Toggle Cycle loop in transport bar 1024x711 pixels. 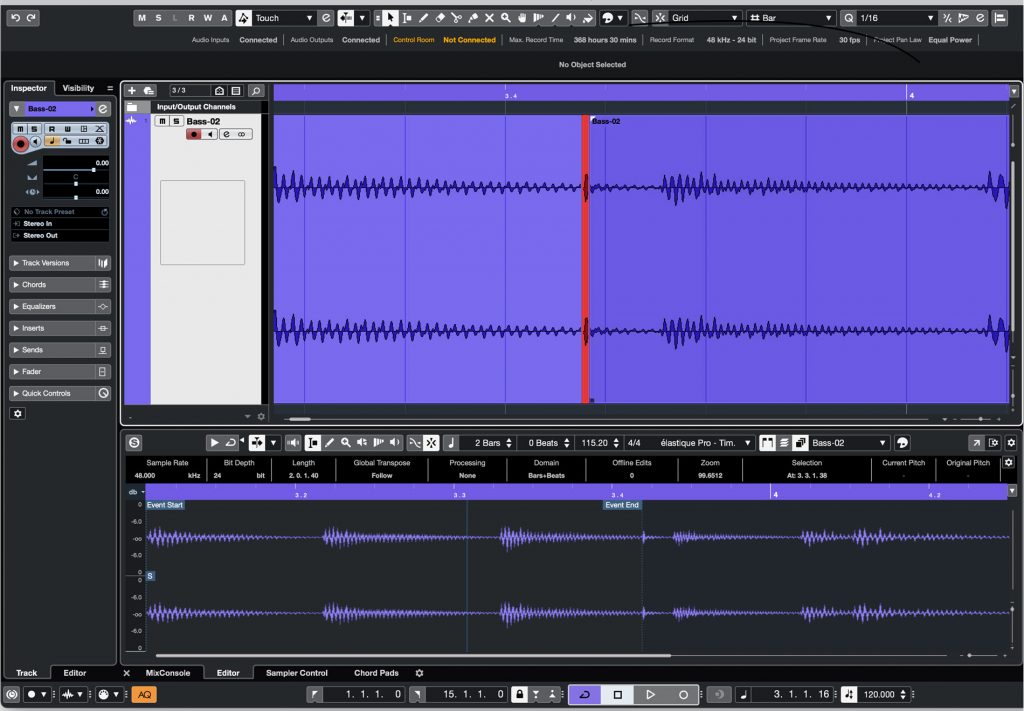point(584,695)
